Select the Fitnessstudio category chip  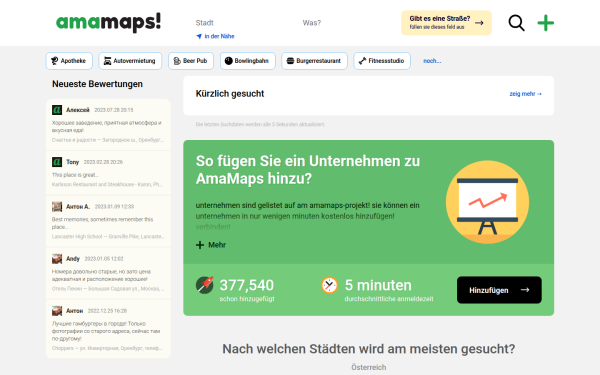click(x=382, y=61)
